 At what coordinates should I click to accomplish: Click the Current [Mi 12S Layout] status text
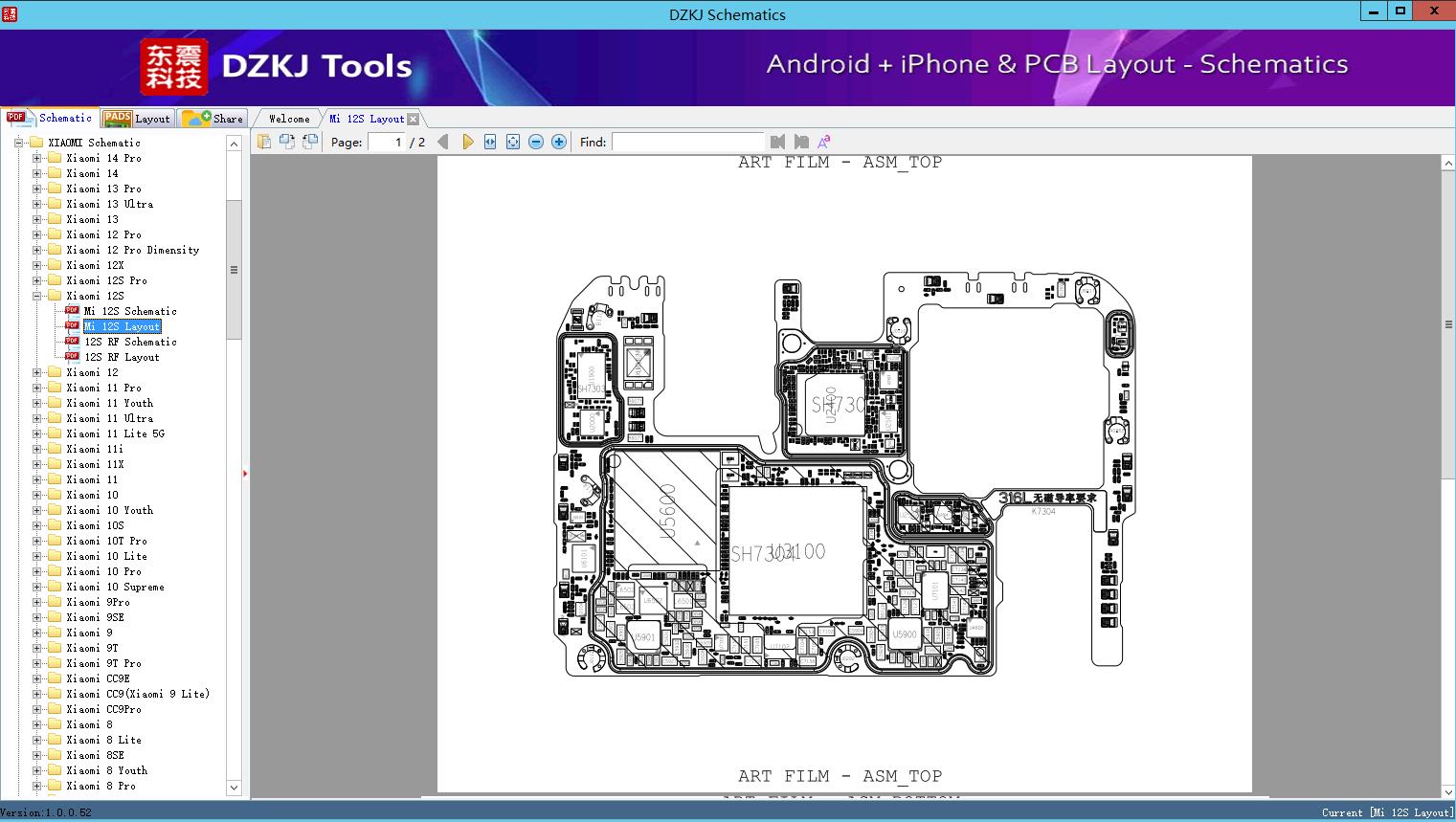click(1386, 812)
